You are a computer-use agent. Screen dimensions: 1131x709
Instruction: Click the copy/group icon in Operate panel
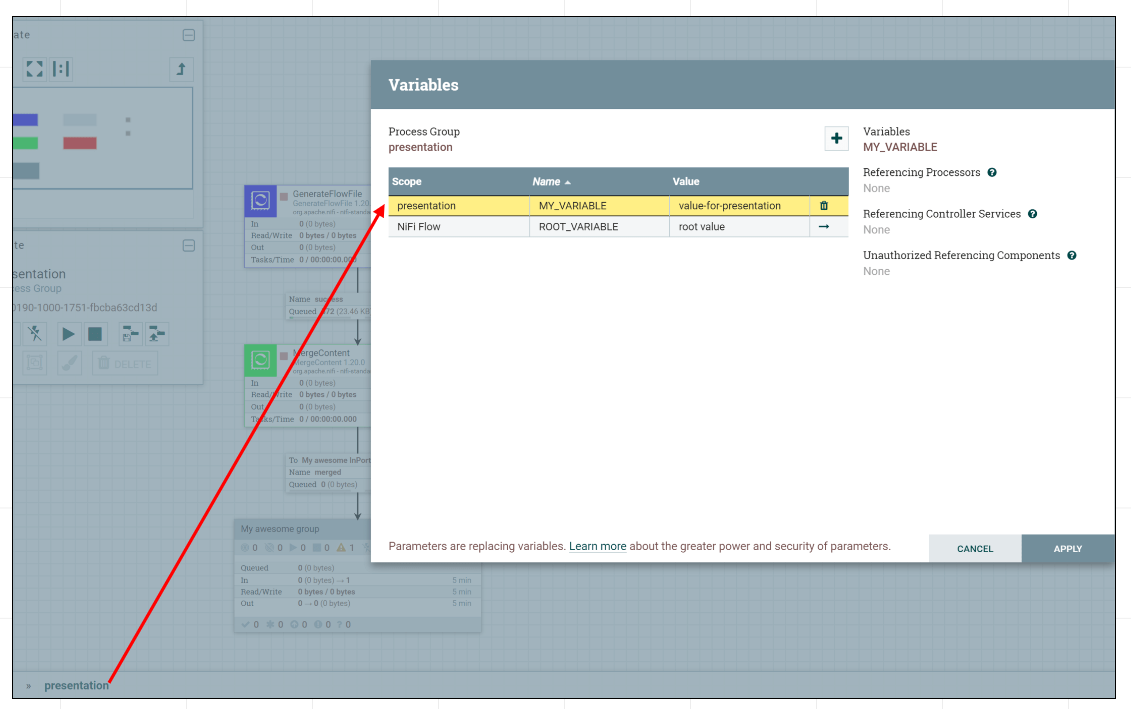(35, 363)
